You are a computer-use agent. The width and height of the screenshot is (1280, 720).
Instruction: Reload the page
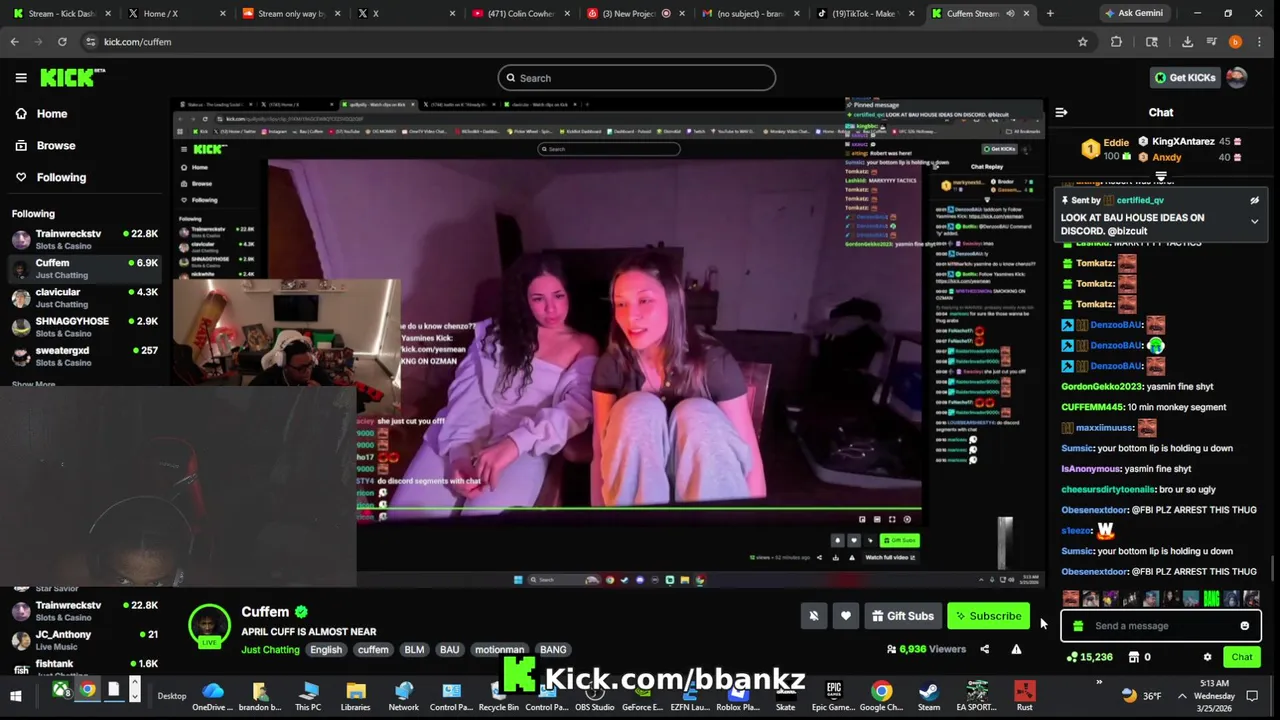(x=62, y=42)
